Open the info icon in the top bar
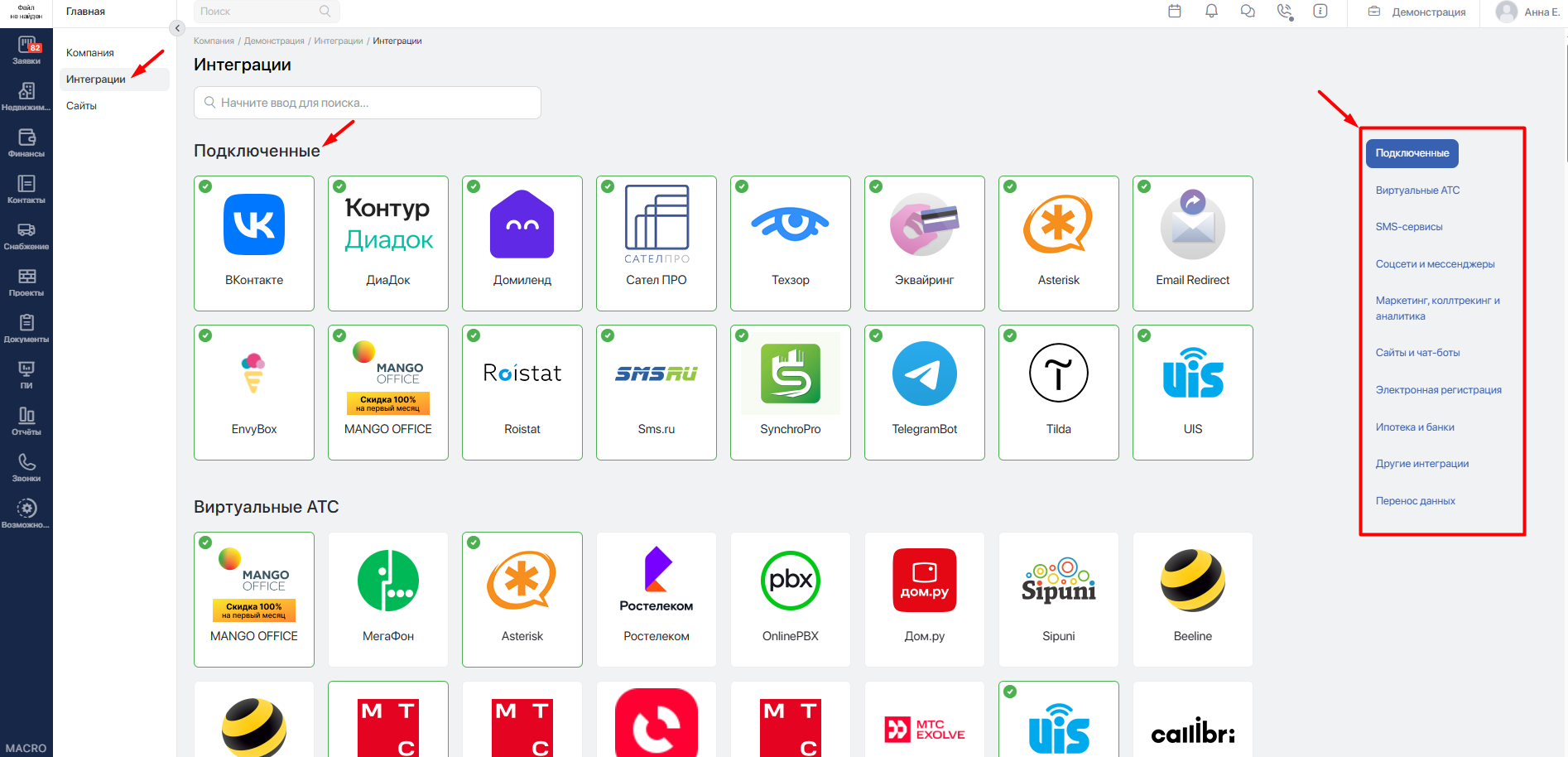Image resolution: width=1568 pixels, height=757 pixels. tap(1320, 12)
